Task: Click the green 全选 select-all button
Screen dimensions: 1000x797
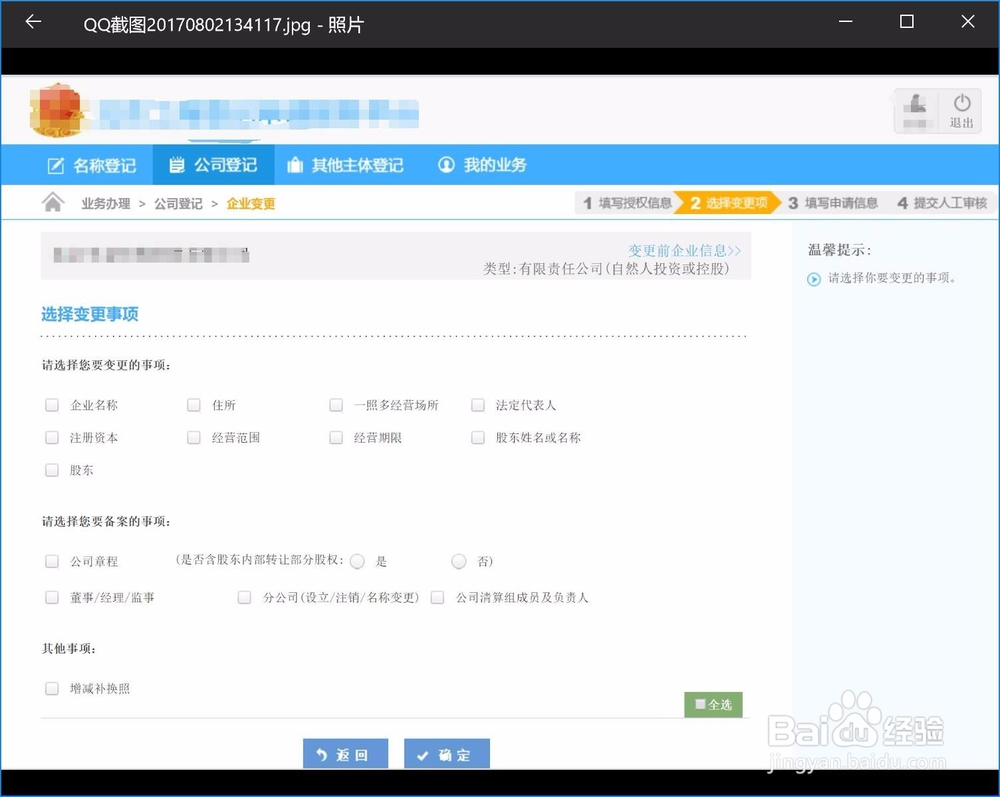Action: pyautogui.click(x=713, y=704)
